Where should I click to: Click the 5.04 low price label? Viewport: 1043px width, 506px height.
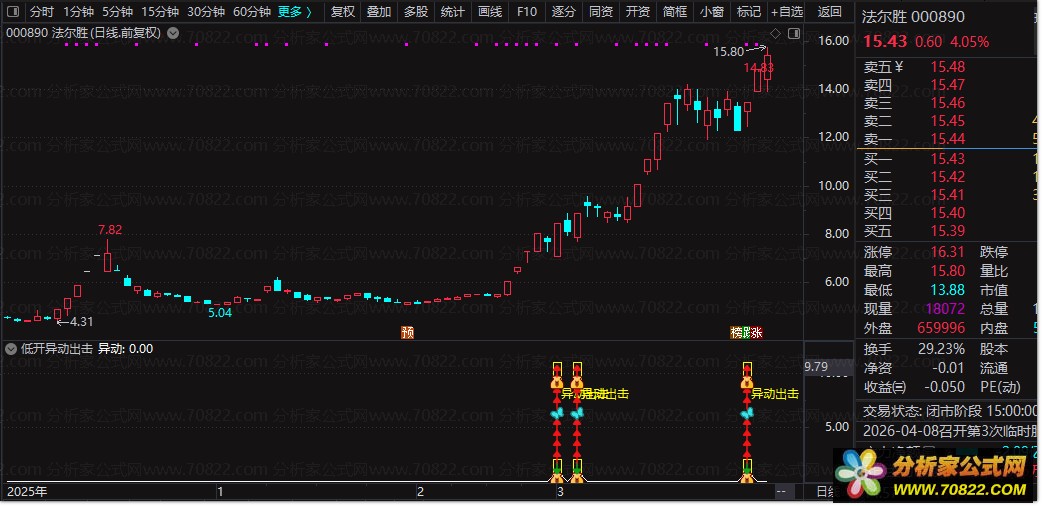coord(220,312)
